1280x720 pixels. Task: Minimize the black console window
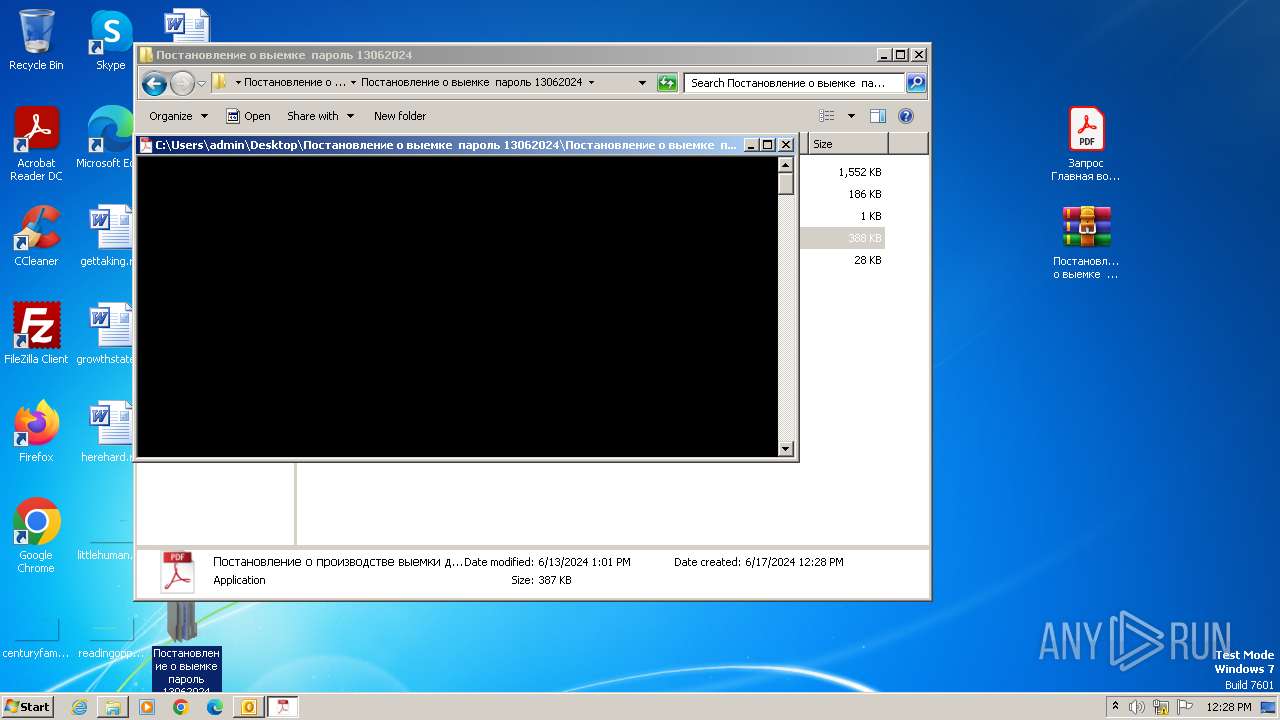pos(752,145)
